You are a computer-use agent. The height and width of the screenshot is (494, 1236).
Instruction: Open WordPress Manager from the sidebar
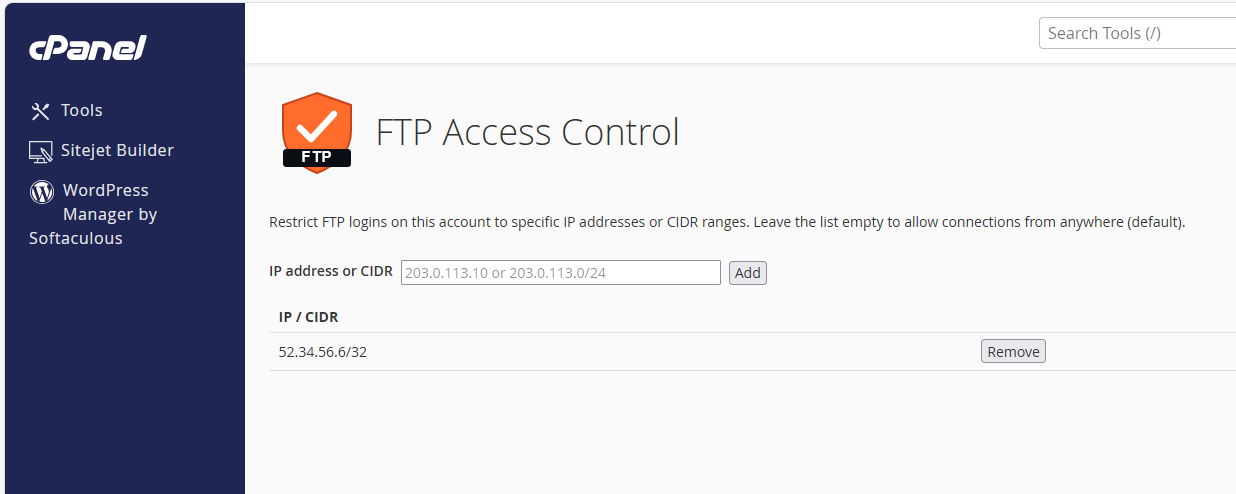tap(94, 214)
